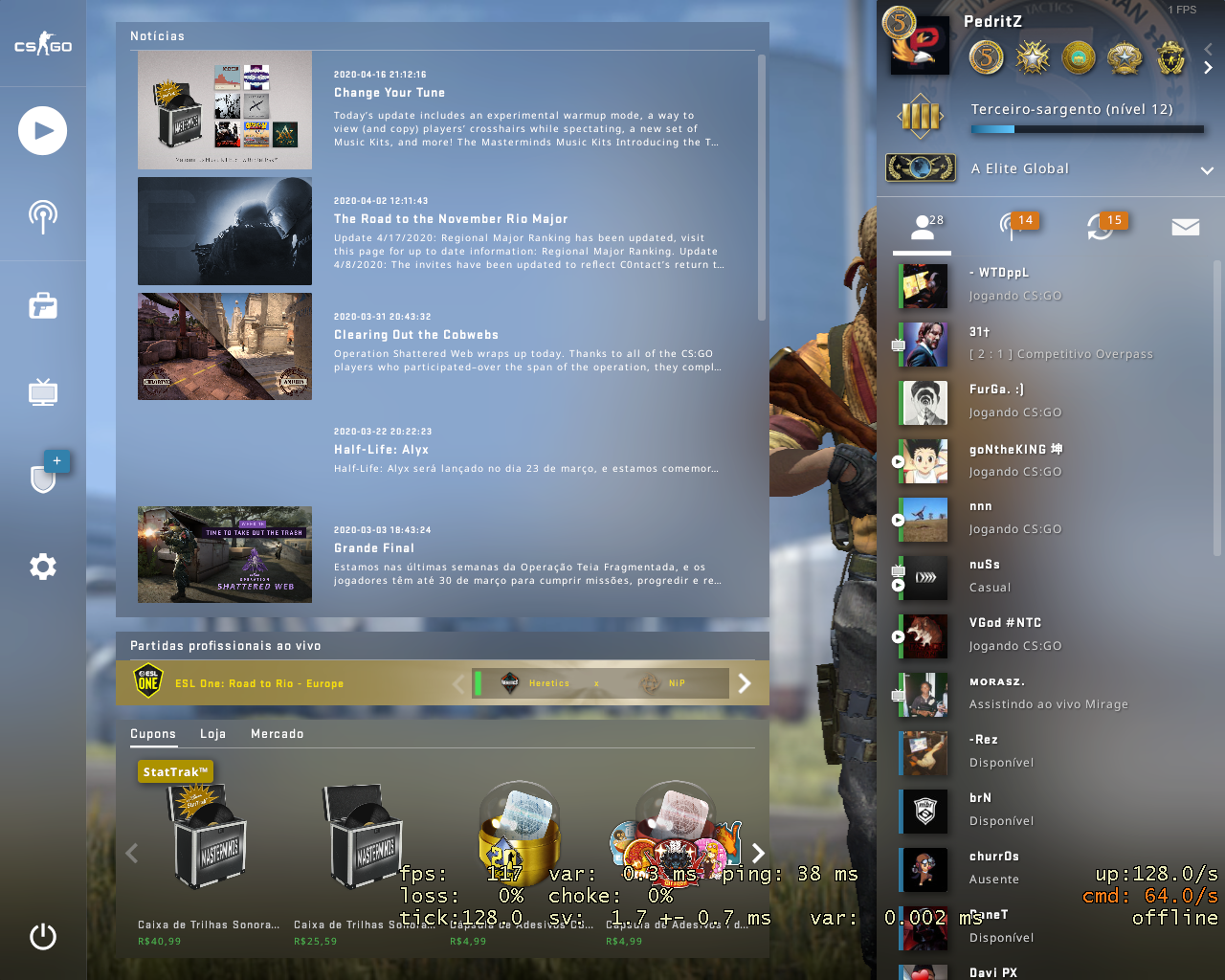Switch to the Cupons tab

[x=153, y=734]
